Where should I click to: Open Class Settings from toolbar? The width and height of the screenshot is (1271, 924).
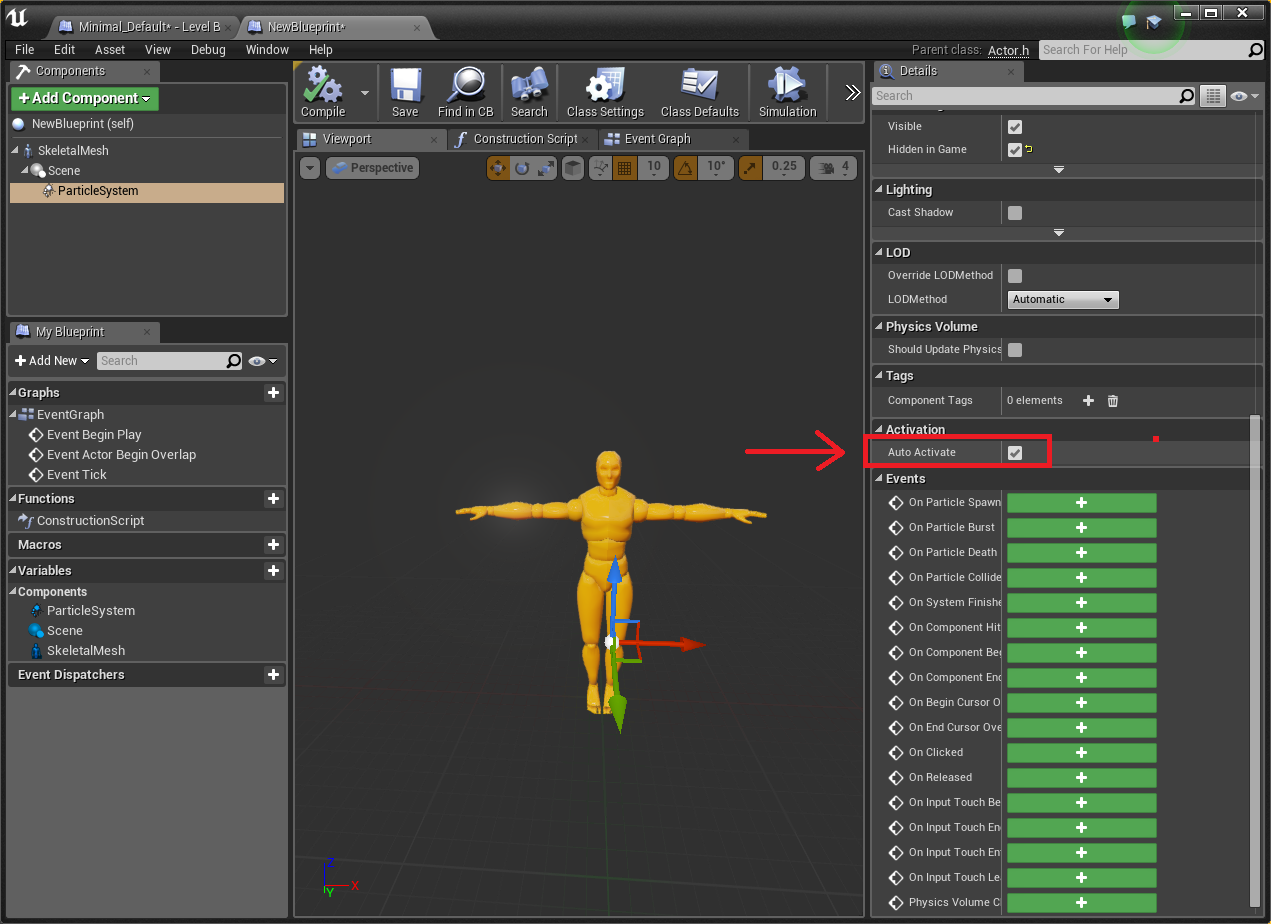(605, 88)
